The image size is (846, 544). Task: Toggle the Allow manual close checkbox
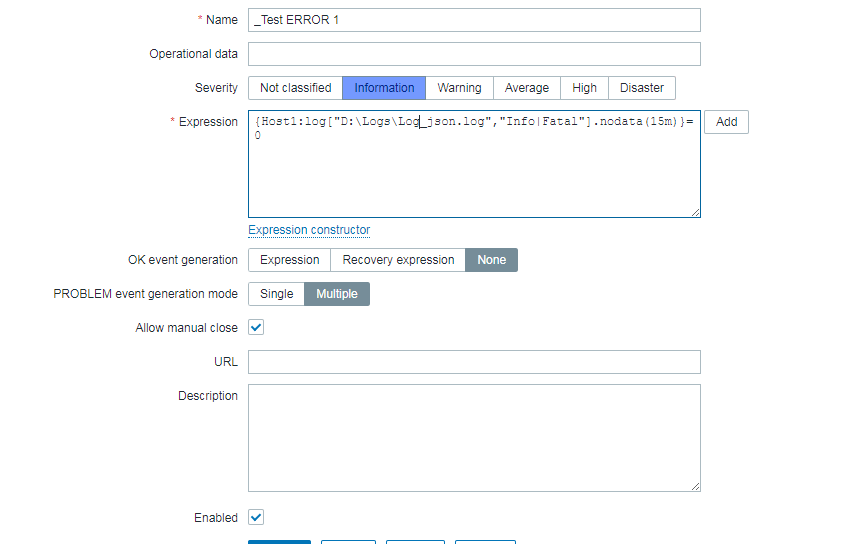pos(256,327)
